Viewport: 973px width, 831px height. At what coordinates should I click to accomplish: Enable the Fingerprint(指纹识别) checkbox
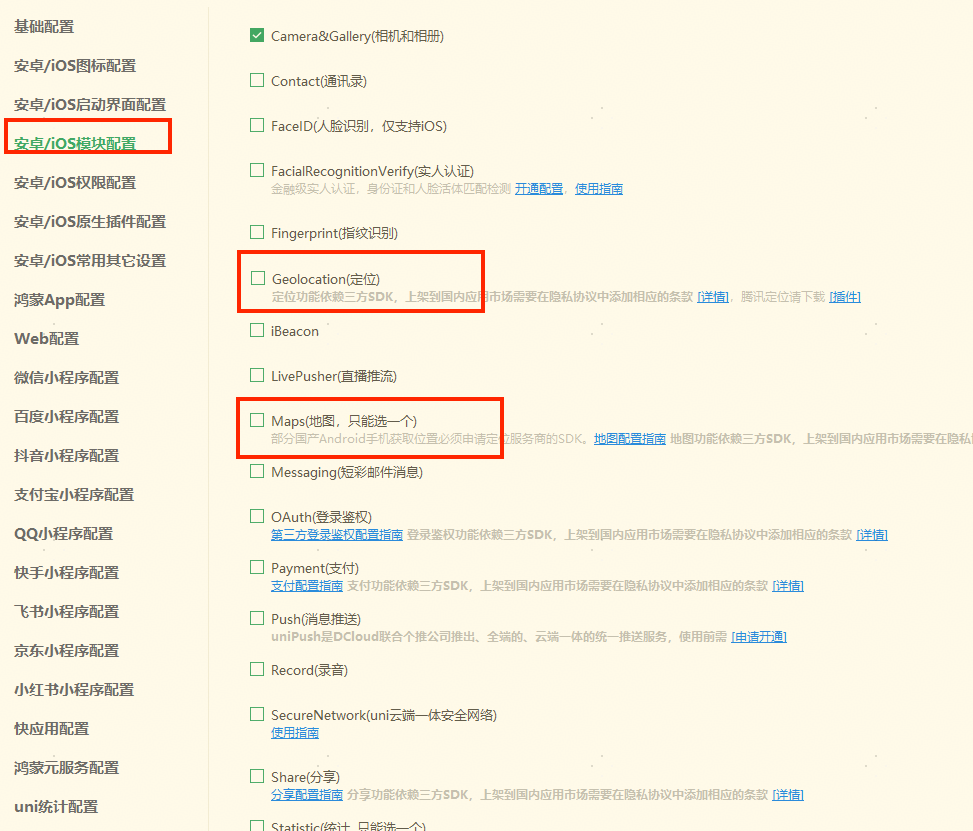click(257, 232)
